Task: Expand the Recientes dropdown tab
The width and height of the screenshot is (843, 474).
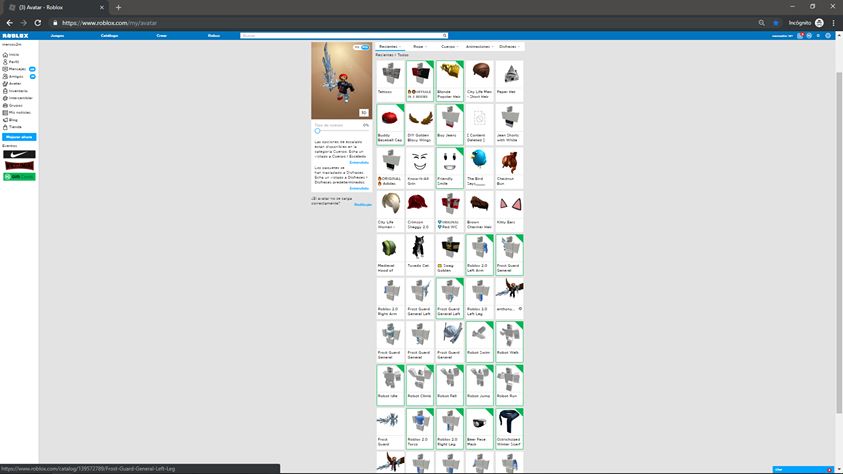Action: 390,47
